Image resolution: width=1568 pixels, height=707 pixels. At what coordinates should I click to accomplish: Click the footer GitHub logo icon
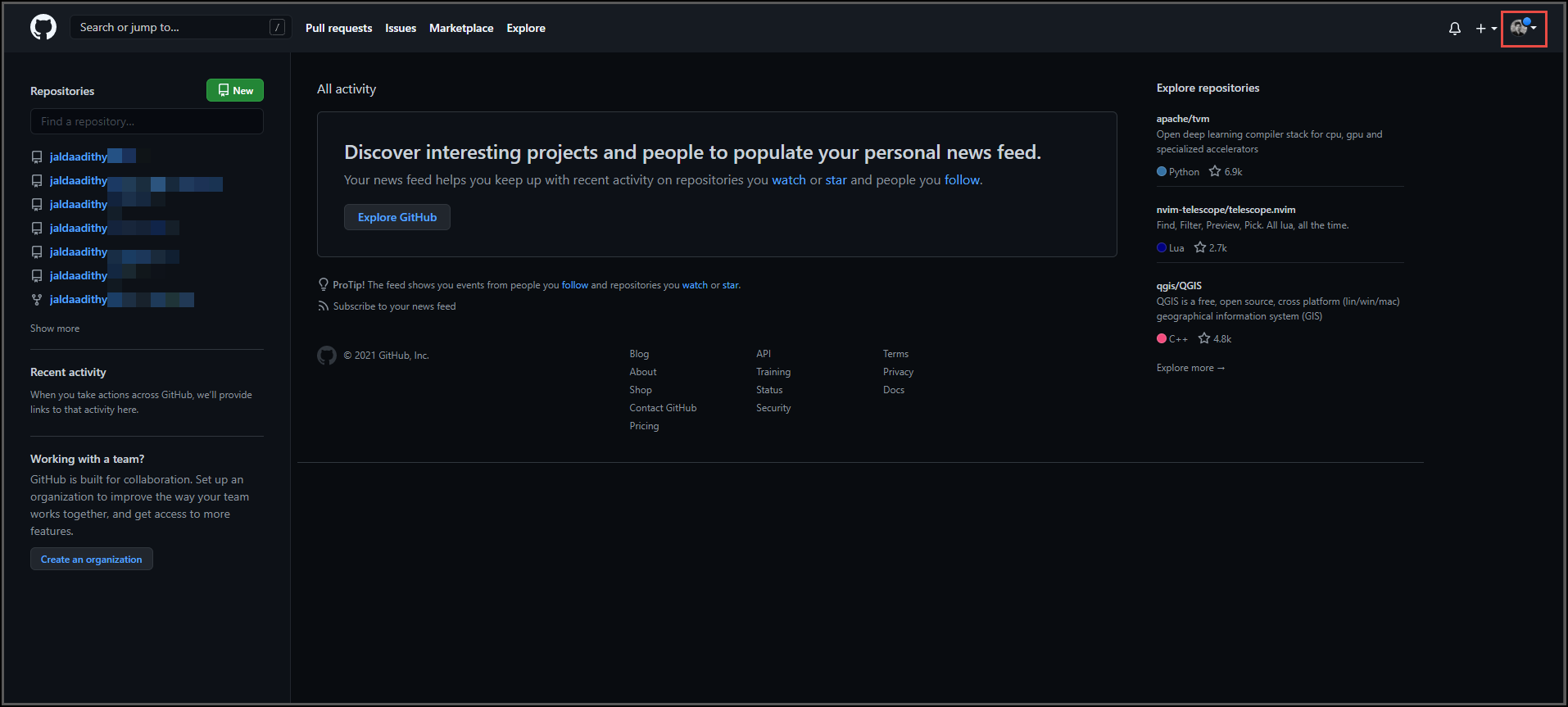(x=327, y=356)
